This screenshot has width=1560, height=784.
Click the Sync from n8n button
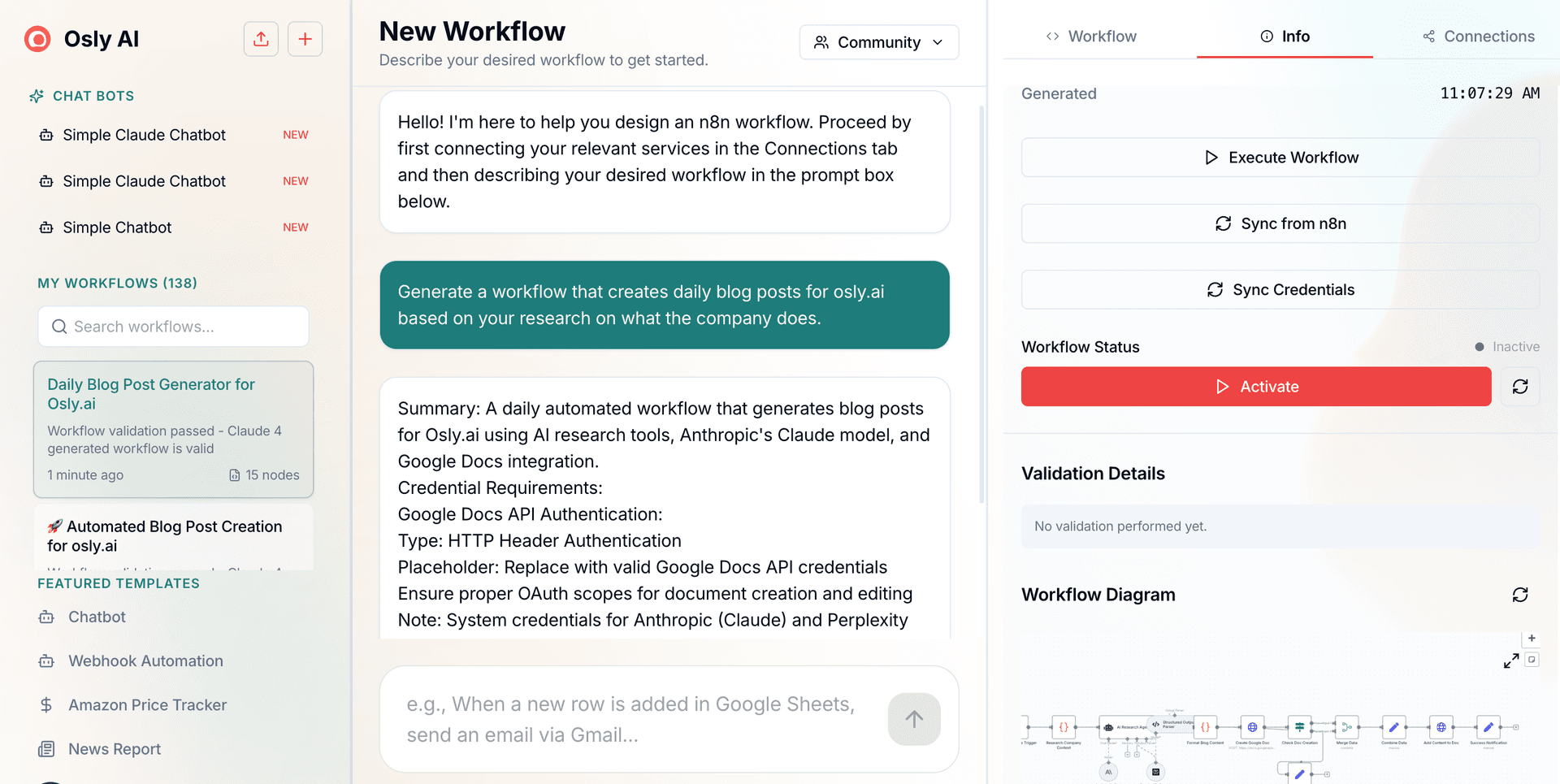point(1280,223)
